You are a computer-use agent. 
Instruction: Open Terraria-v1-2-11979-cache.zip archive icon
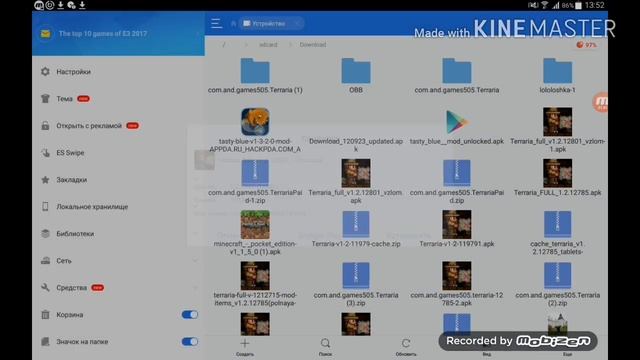click(356, 224)
